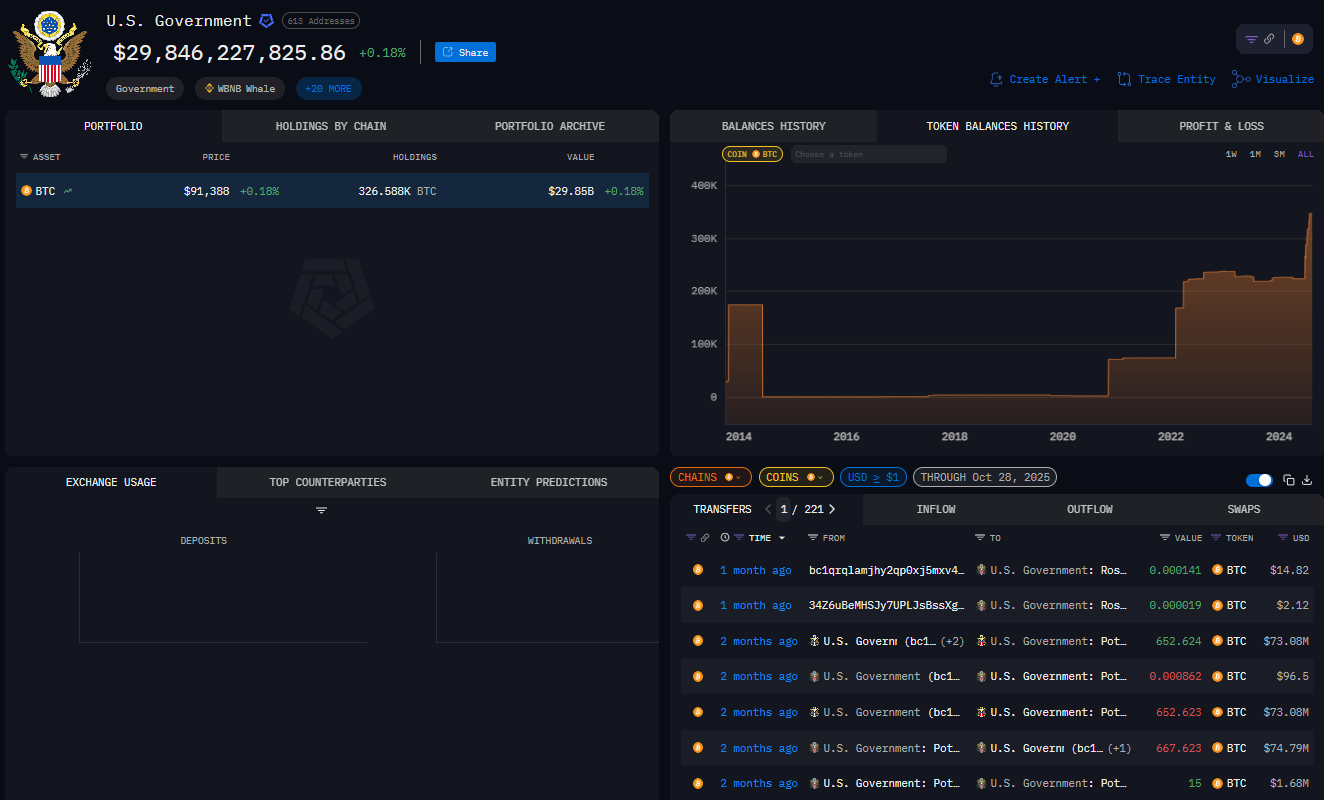Click the Bitcoin chain icon in top-right filter box
The height and width of the screenshot is (800, 1324).
[1298, 39]
